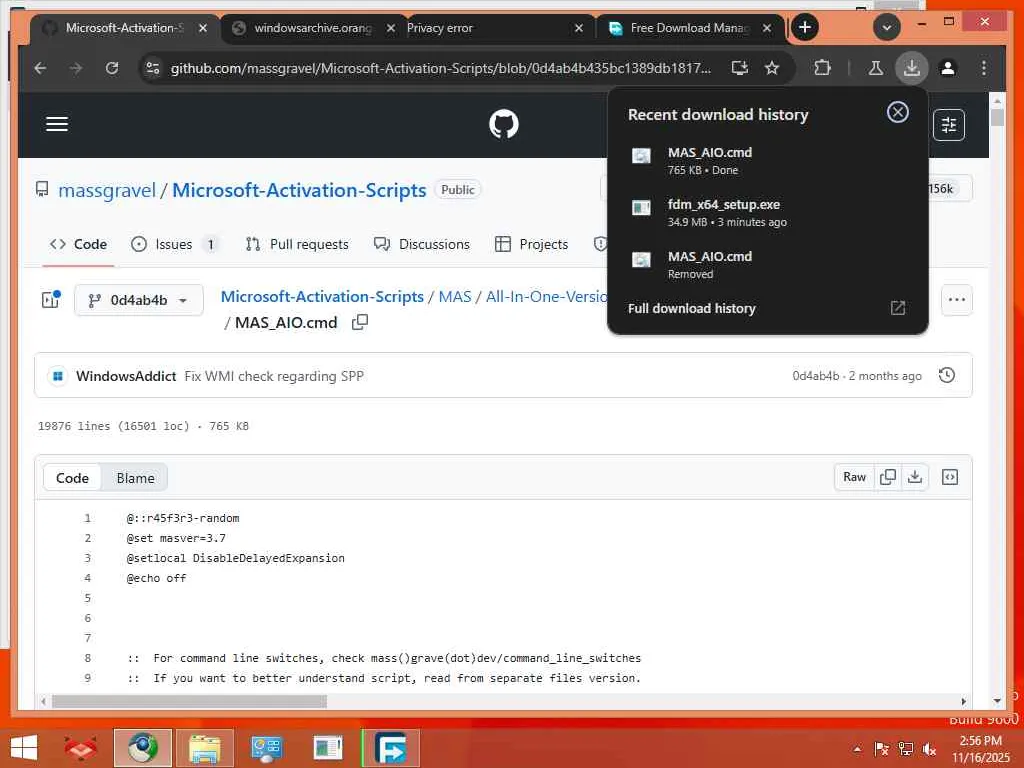Toggle the browser downloads toolbar button
The image size is (1024, 768).
(x=912, y=68)
